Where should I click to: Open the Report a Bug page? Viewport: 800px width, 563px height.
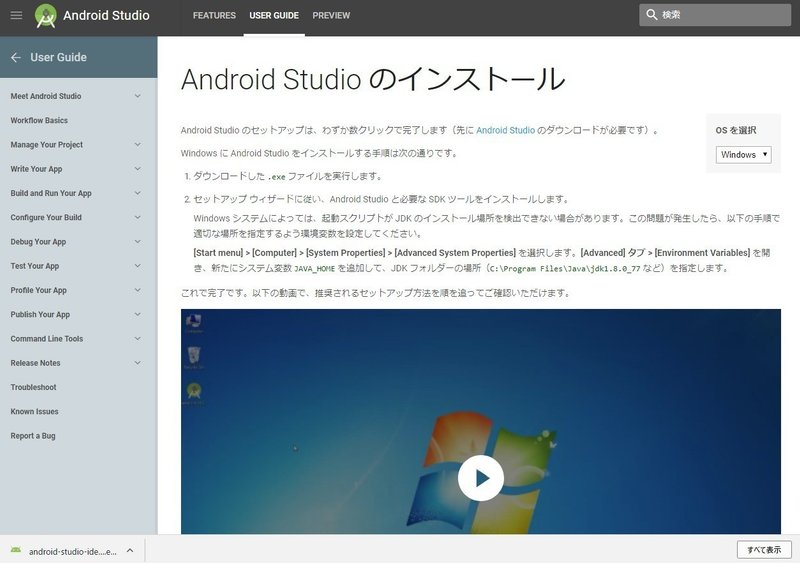(33, 436)
